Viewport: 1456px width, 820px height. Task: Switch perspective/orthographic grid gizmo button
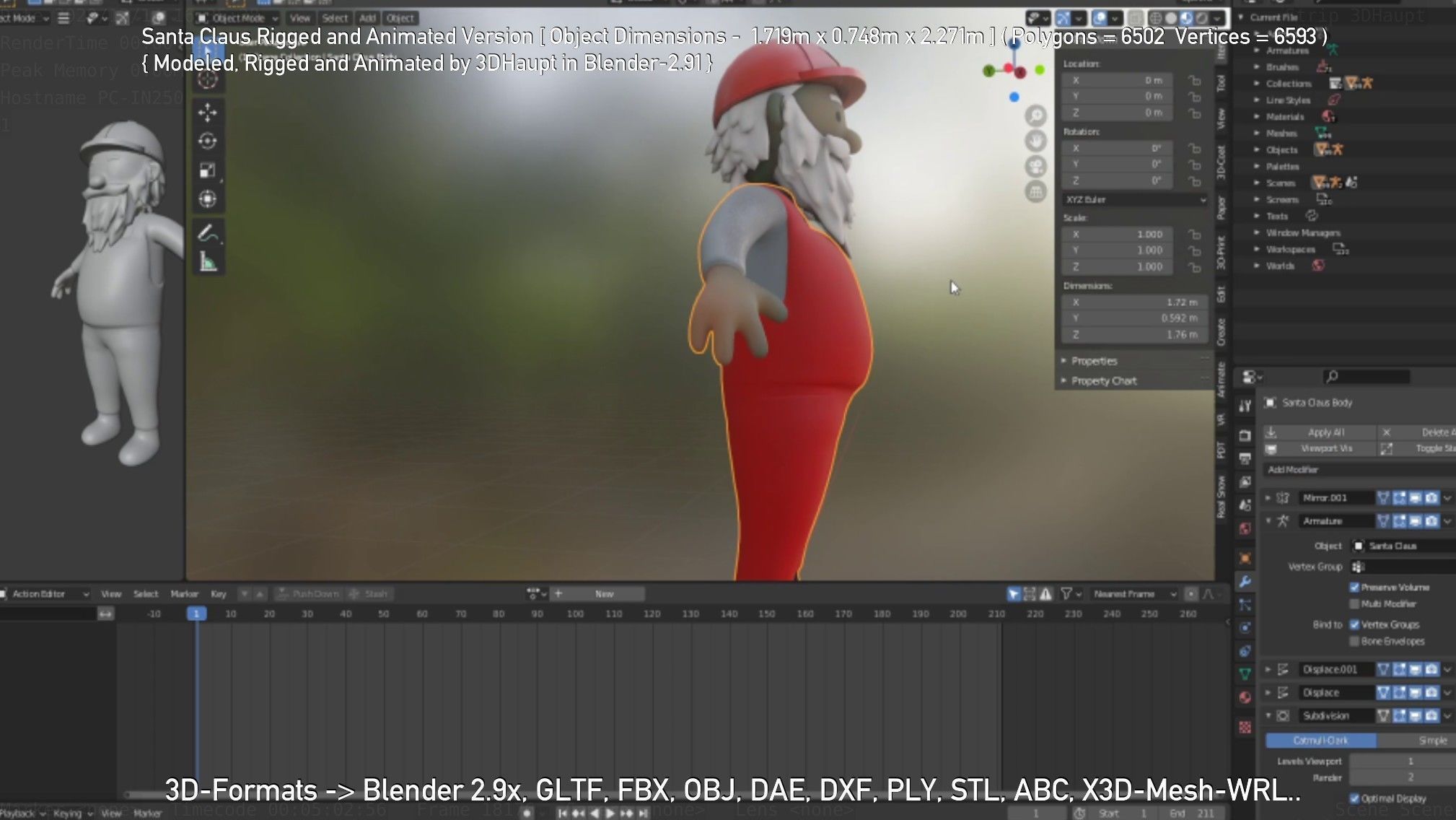tap(1036, 192)
